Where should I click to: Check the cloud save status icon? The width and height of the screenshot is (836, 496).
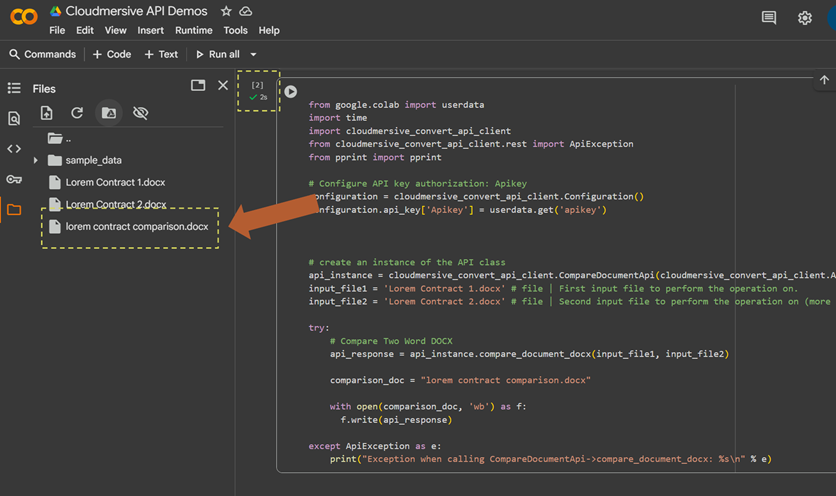tap(246, 11)
